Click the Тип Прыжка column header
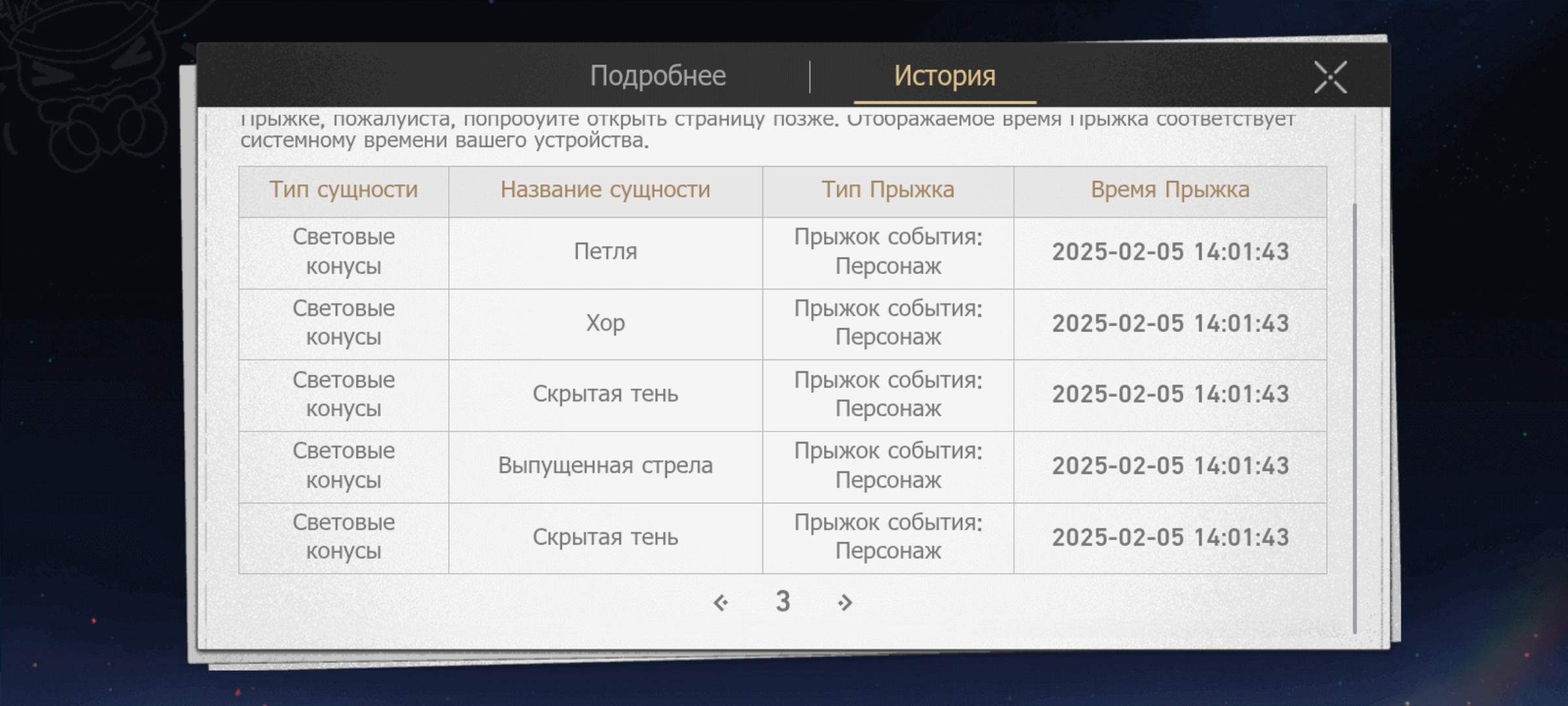This screenshot has height=706, width=1568. click(x=888, y=190)
